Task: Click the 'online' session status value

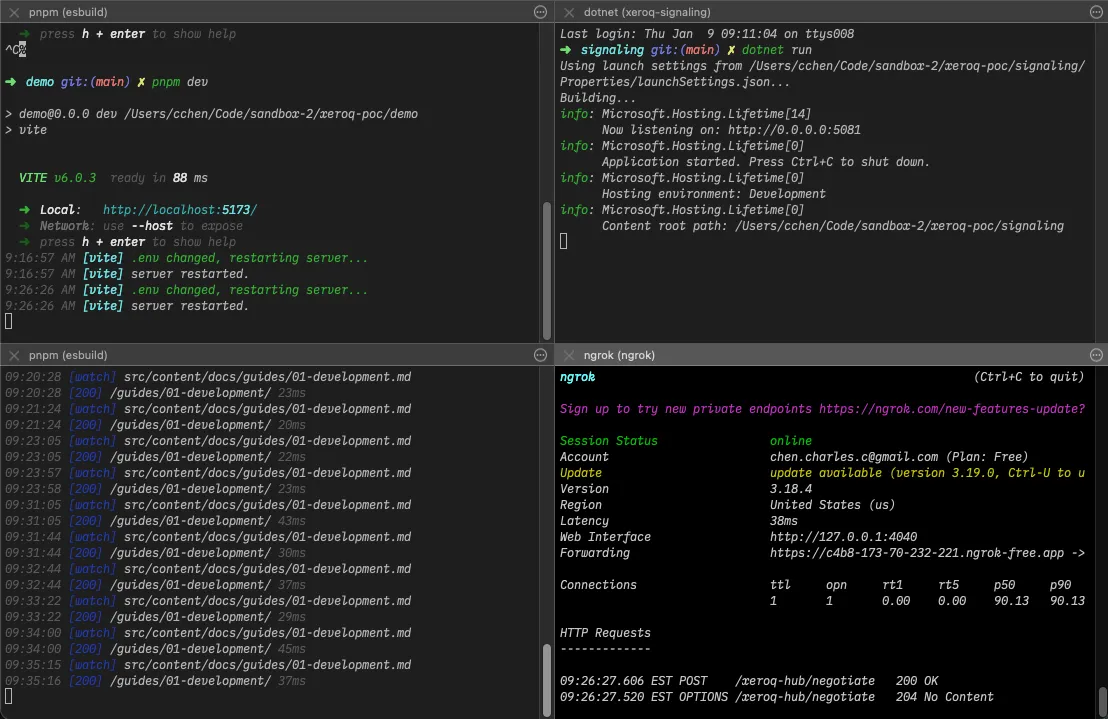Action: click(x=791, y=441)
